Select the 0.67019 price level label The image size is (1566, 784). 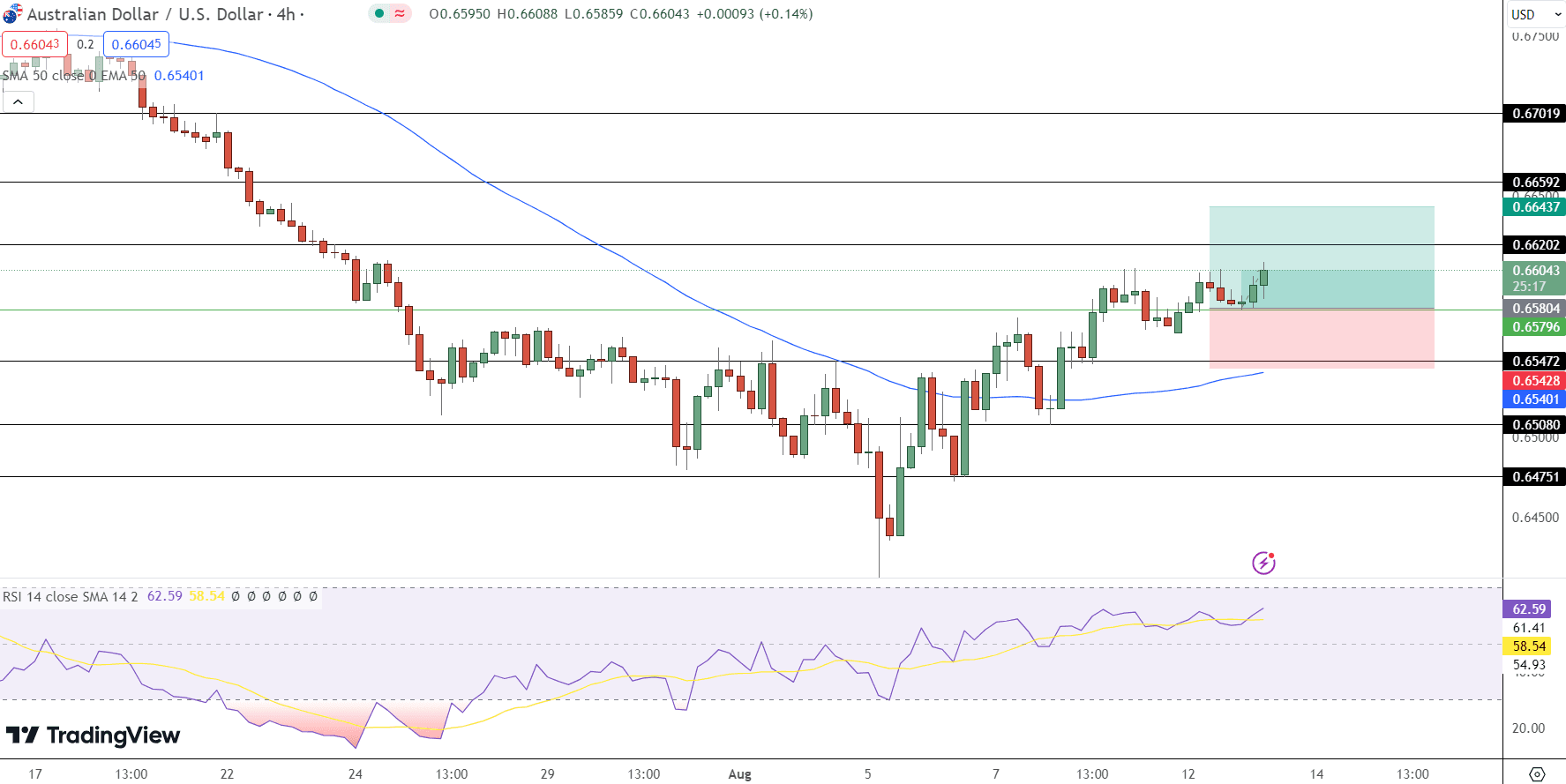click(1535, 113)
